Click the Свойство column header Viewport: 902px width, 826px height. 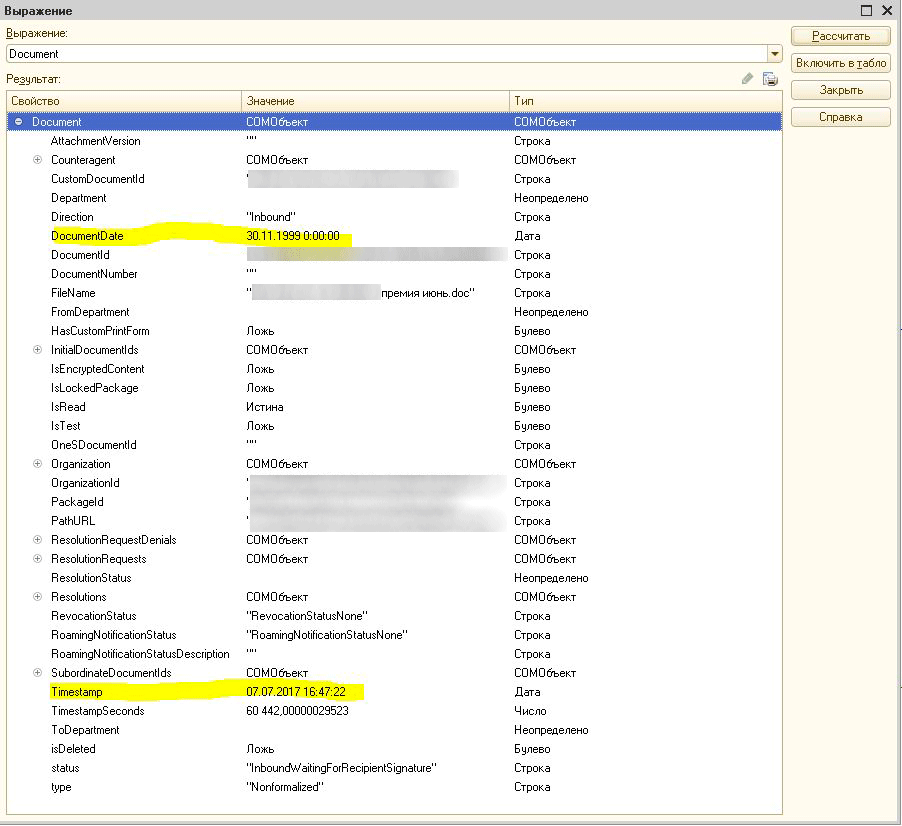(x=120, y=101)
